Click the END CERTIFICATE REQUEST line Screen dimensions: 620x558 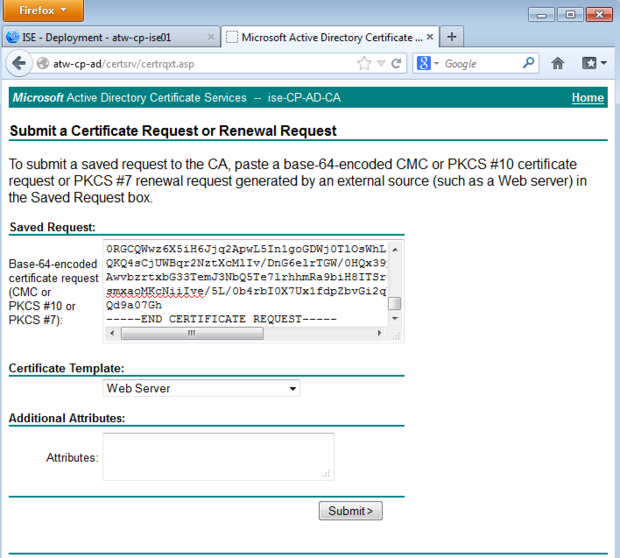coord(221,319)
